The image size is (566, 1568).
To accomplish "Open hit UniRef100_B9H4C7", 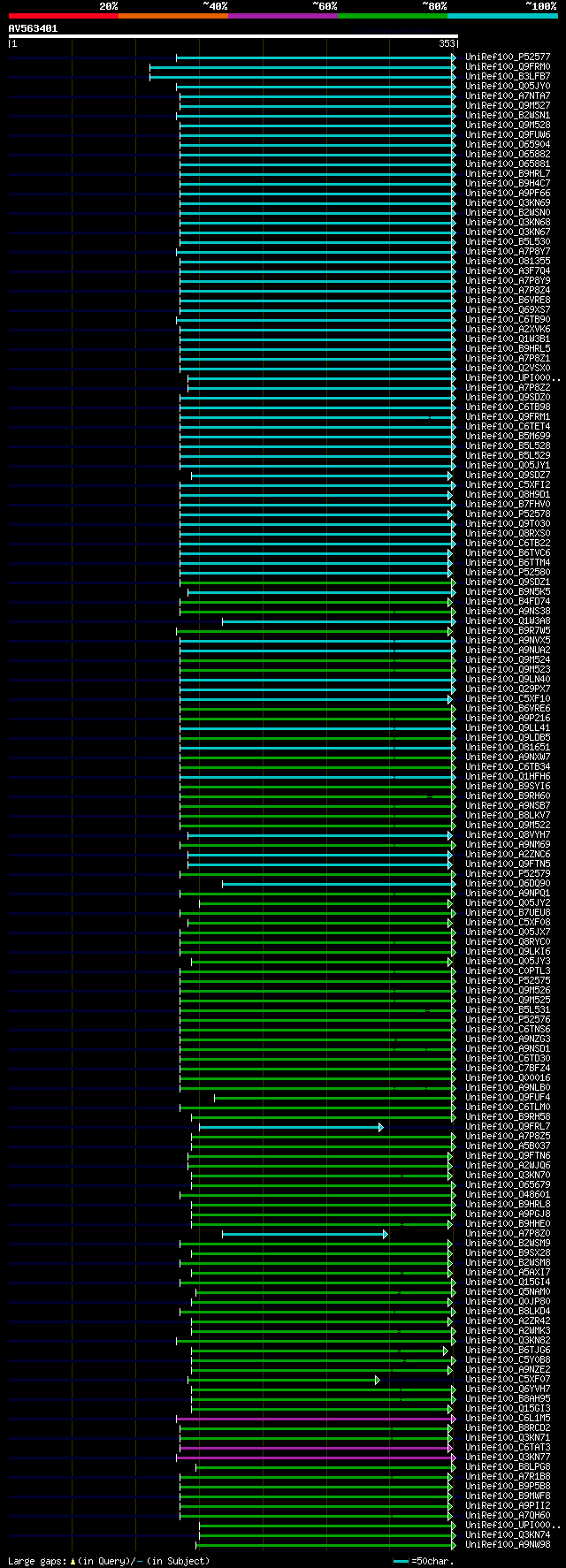I will pyautogui.click(x=508, y=184).
